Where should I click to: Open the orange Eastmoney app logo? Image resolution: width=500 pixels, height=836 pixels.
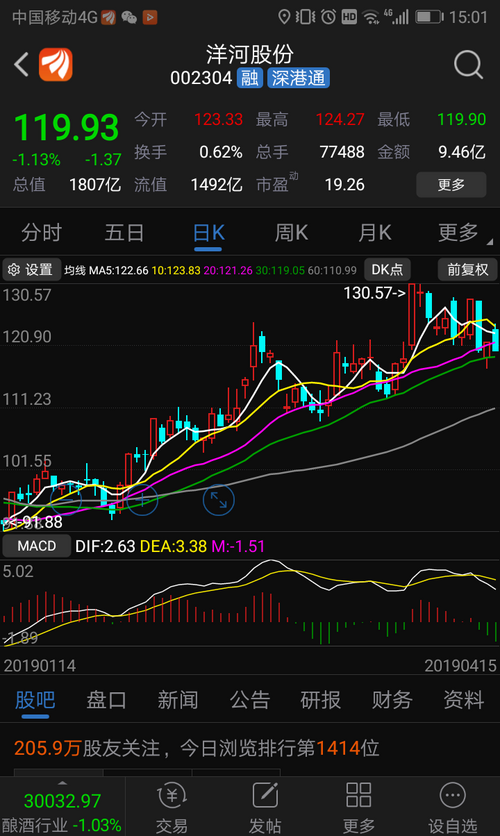[x=56, y=65]
